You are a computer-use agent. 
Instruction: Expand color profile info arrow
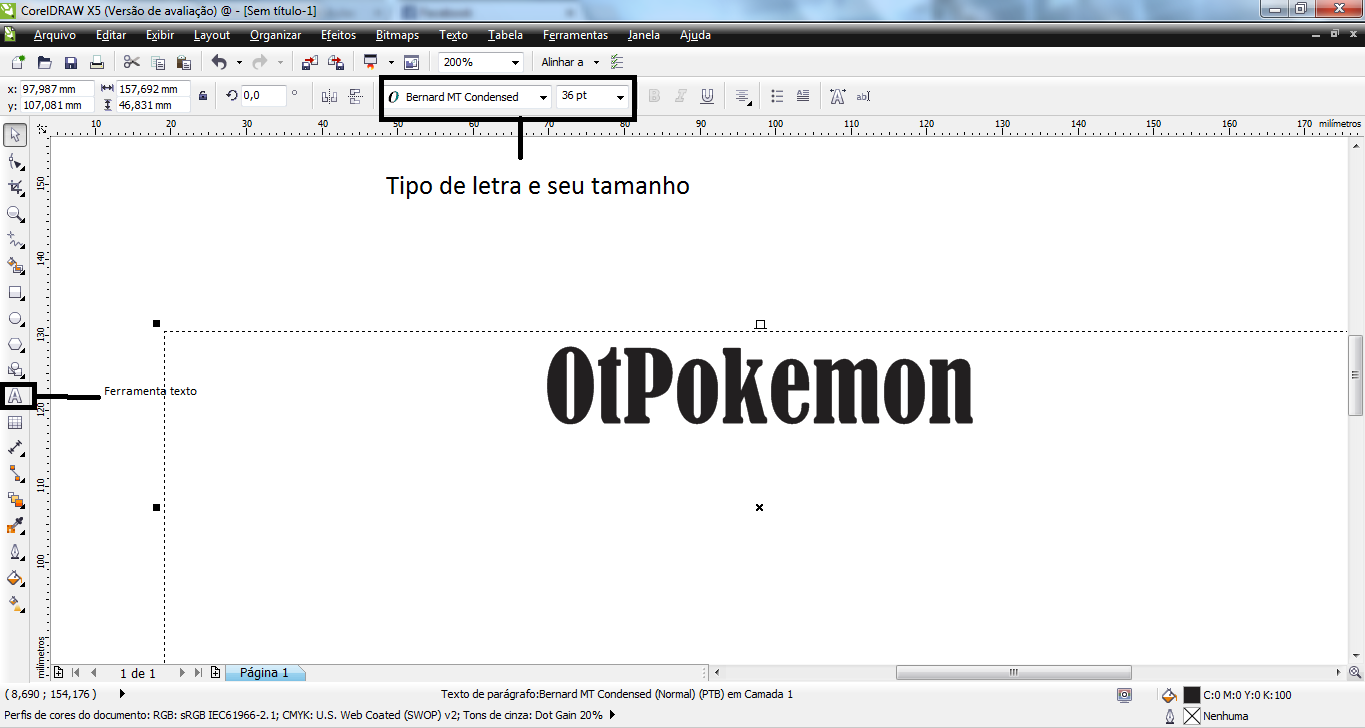pos(611,715)
